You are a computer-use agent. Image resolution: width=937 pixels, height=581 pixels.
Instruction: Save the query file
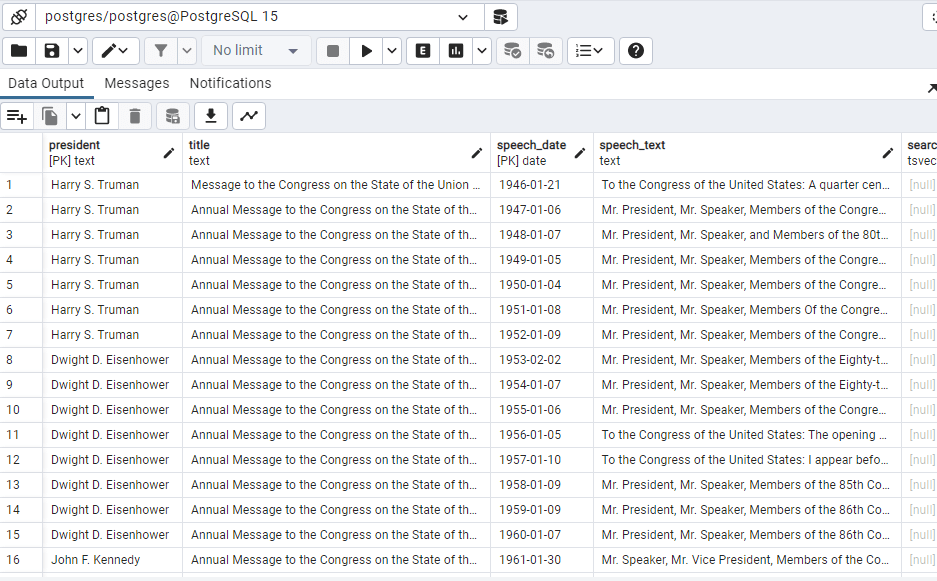tap(52, 51)
